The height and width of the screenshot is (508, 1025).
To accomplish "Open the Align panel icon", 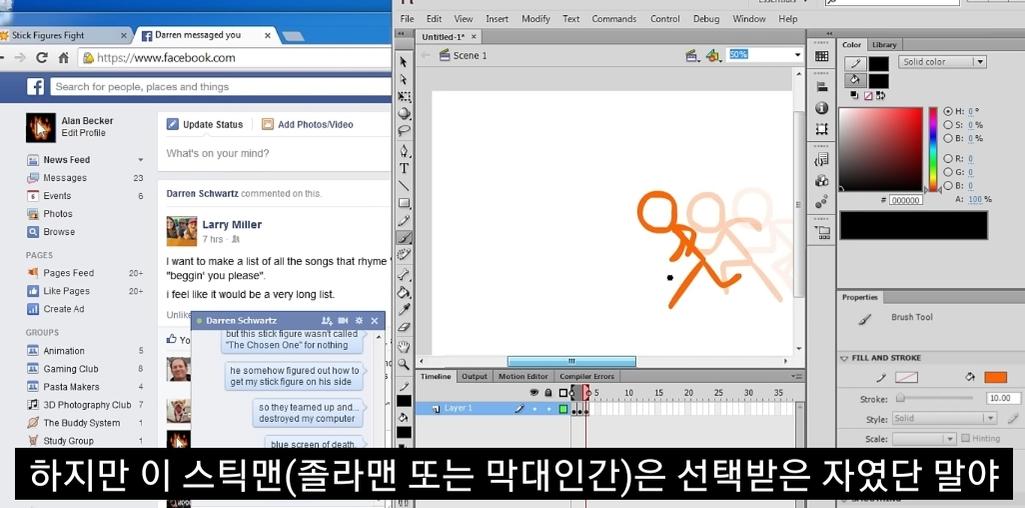I will pyautogui.click(x=822, y=87).
